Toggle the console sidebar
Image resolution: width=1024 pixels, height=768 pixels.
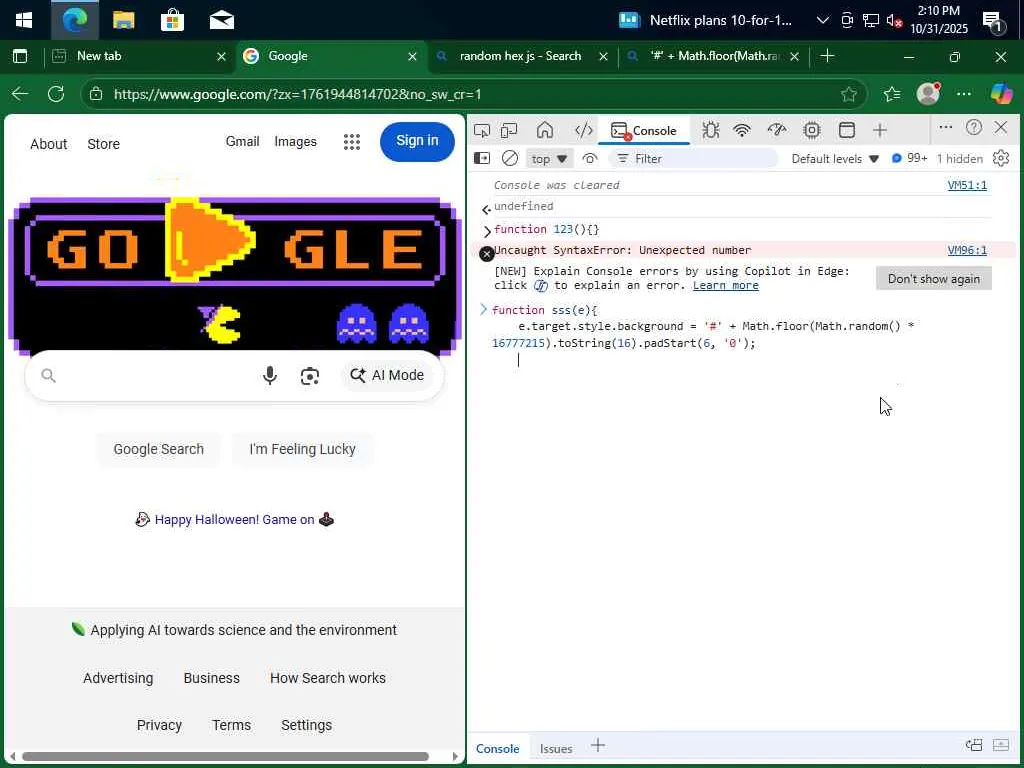(482, 158)
